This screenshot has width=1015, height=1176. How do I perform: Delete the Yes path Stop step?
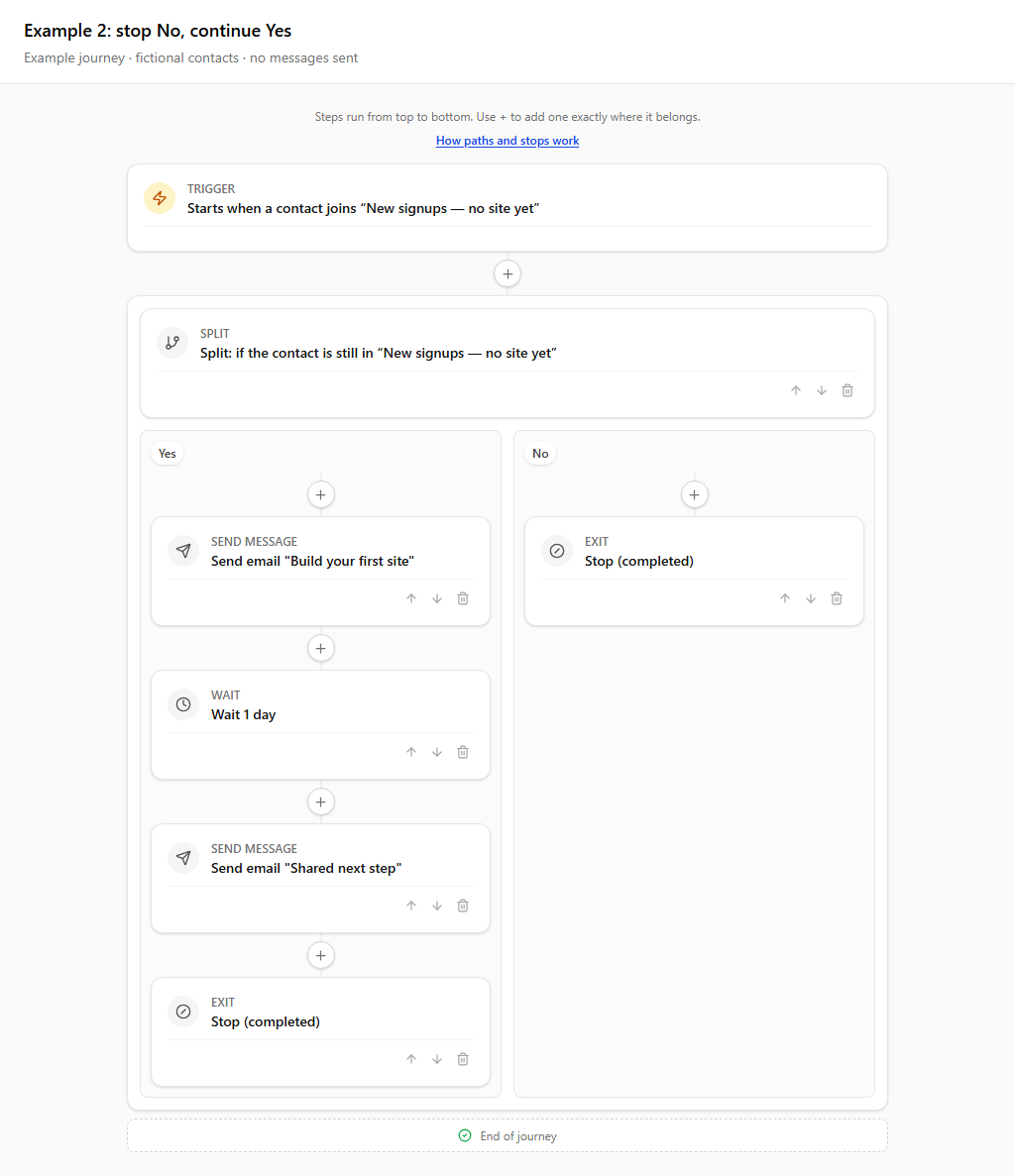click(x=463, y=1059)
